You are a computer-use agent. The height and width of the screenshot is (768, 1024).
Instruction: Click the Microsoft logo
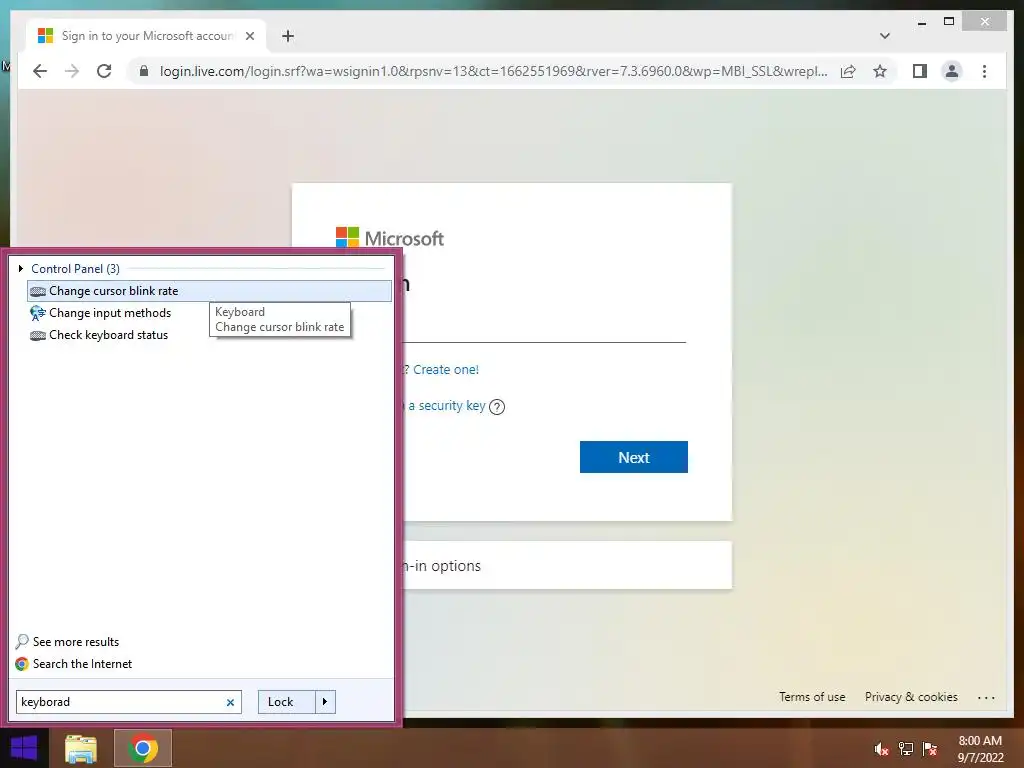click(390, 238)
